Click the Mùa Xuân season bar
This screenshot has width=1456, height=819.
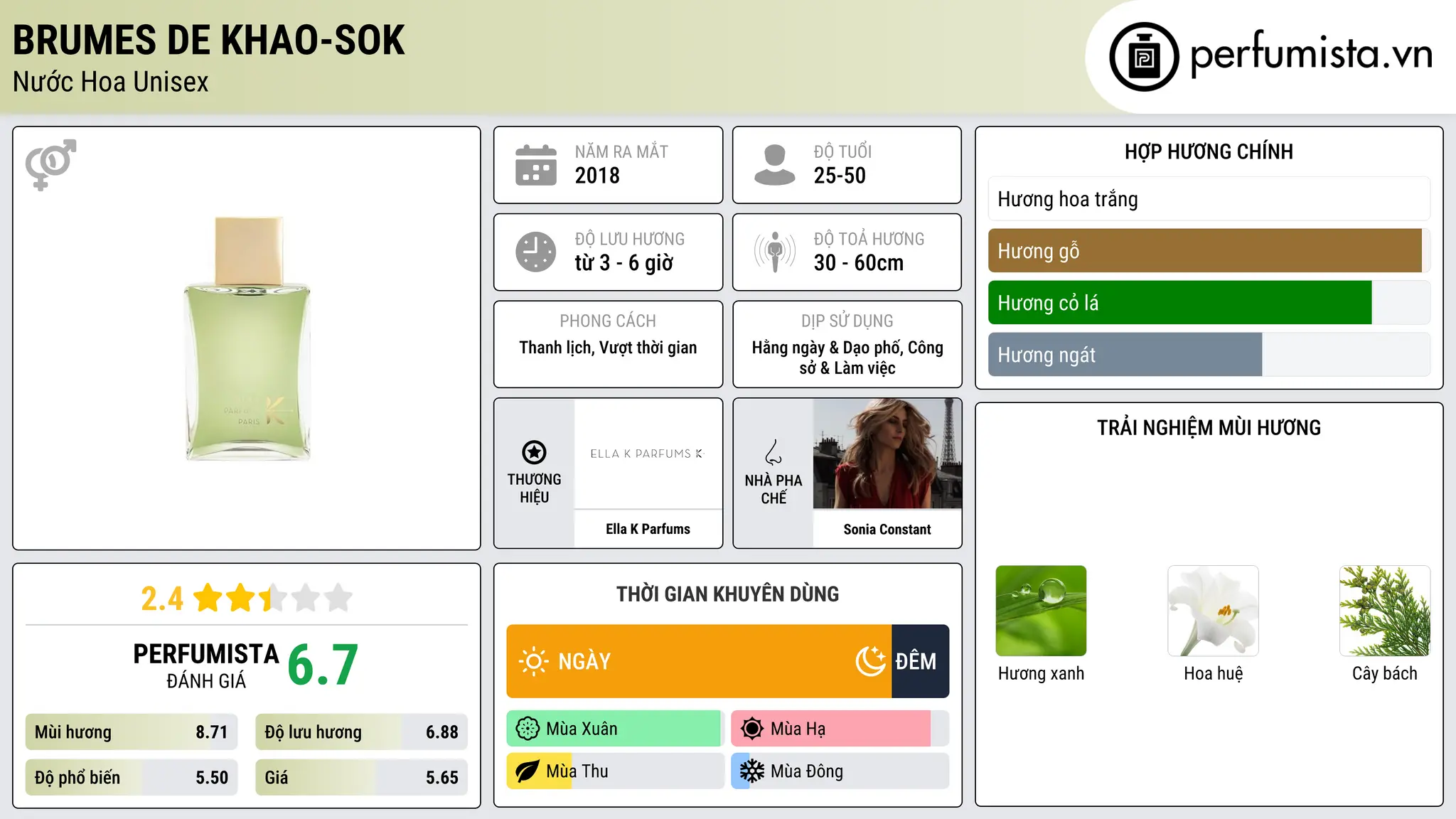click(616, 729)
